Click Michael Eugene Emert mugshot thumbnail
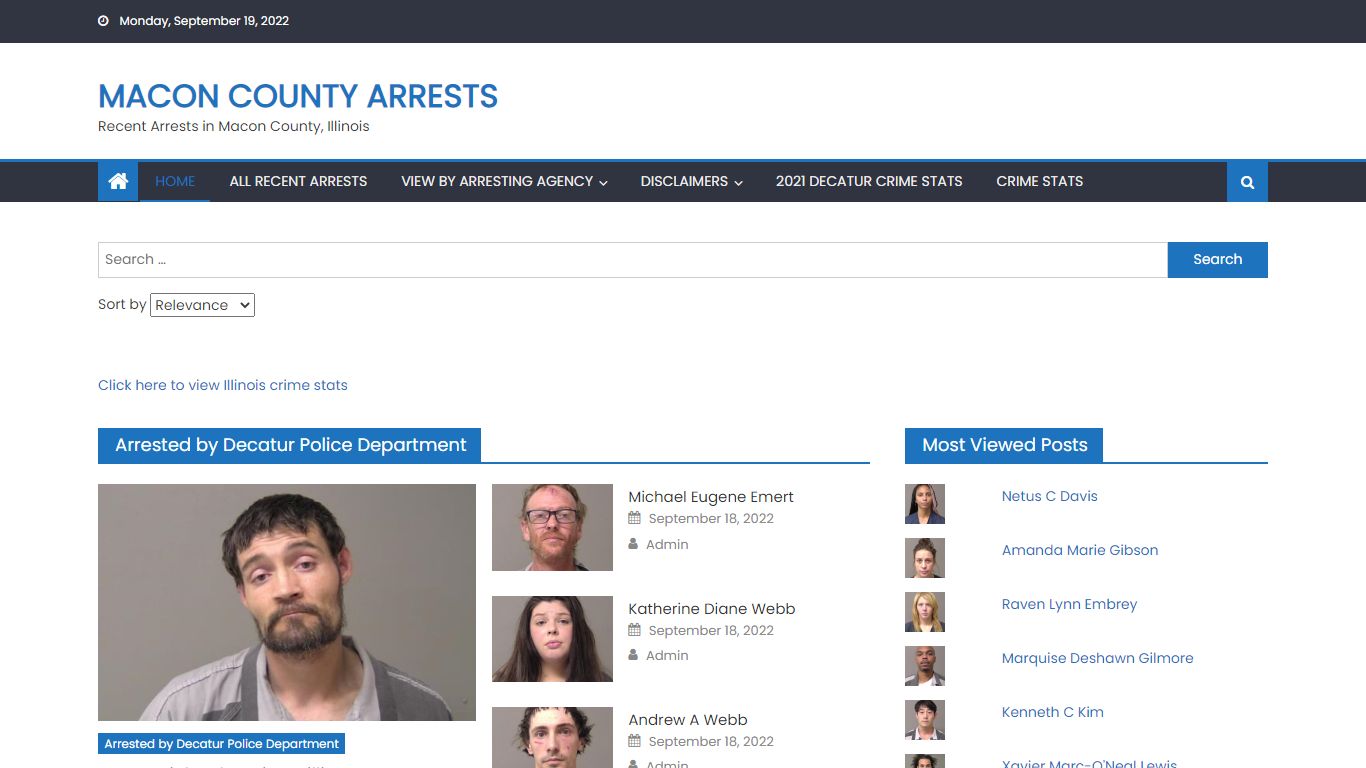The height and width of the screenshot is (768, 1366). pos(552,527)
